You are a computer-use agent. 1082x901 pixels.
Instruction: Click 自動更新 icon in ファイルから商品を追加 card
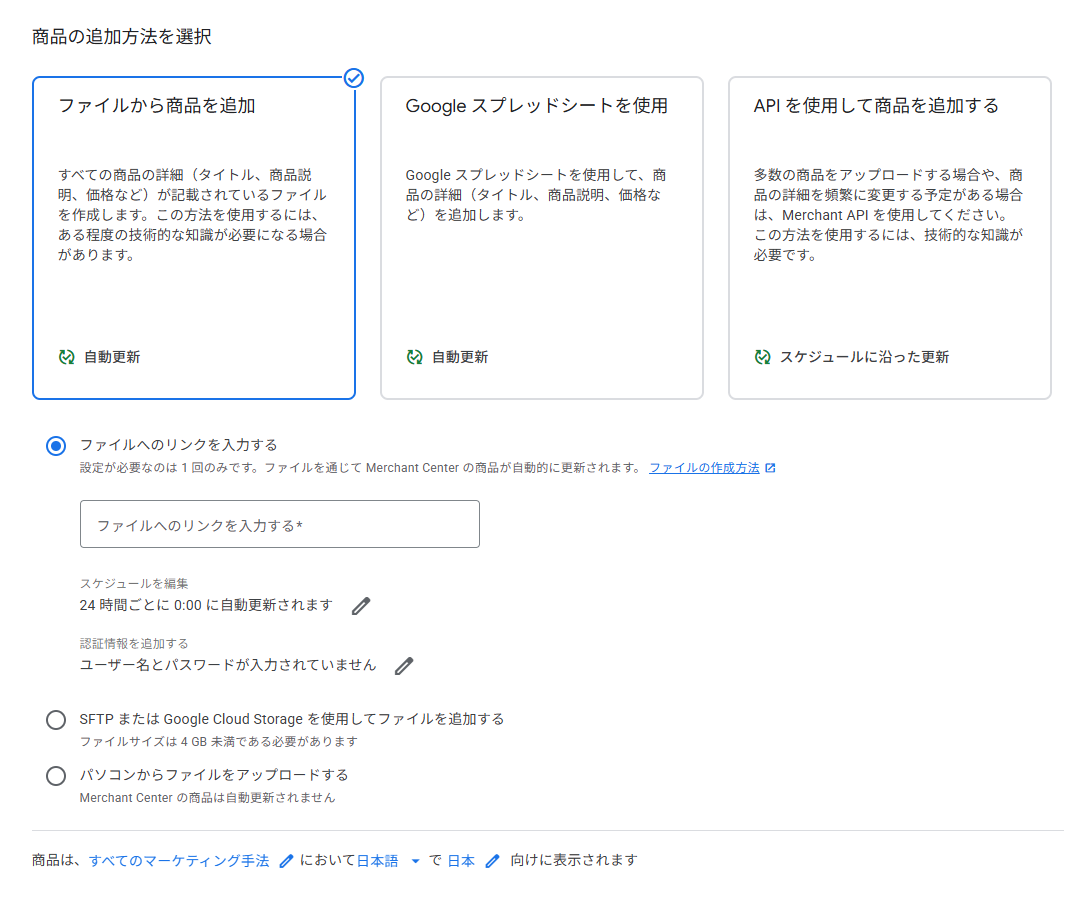tap(66, 357)
